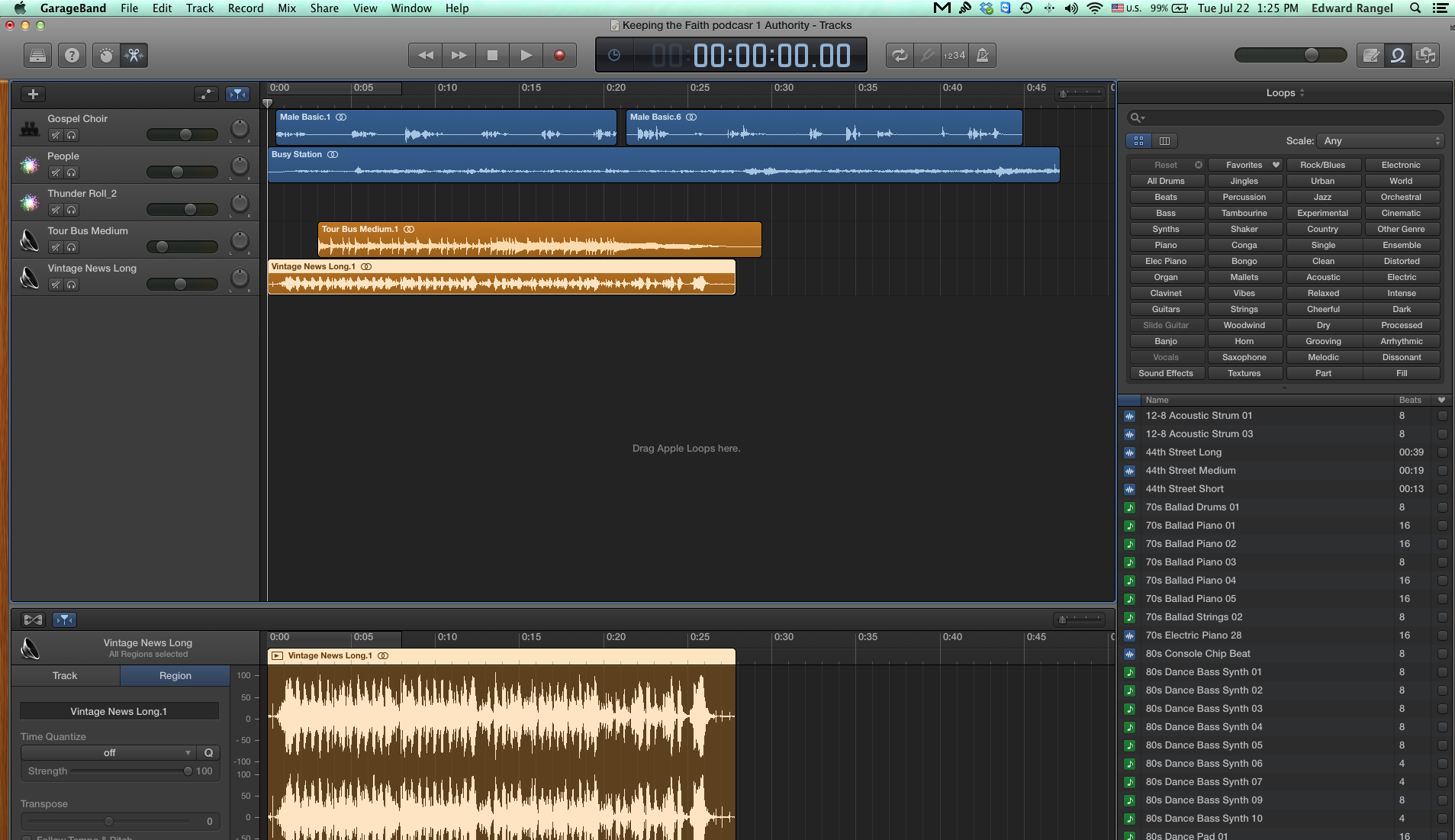Mute the Gospel Choir track
This screenshot has height=840, width=1455.
pos(56,135)
